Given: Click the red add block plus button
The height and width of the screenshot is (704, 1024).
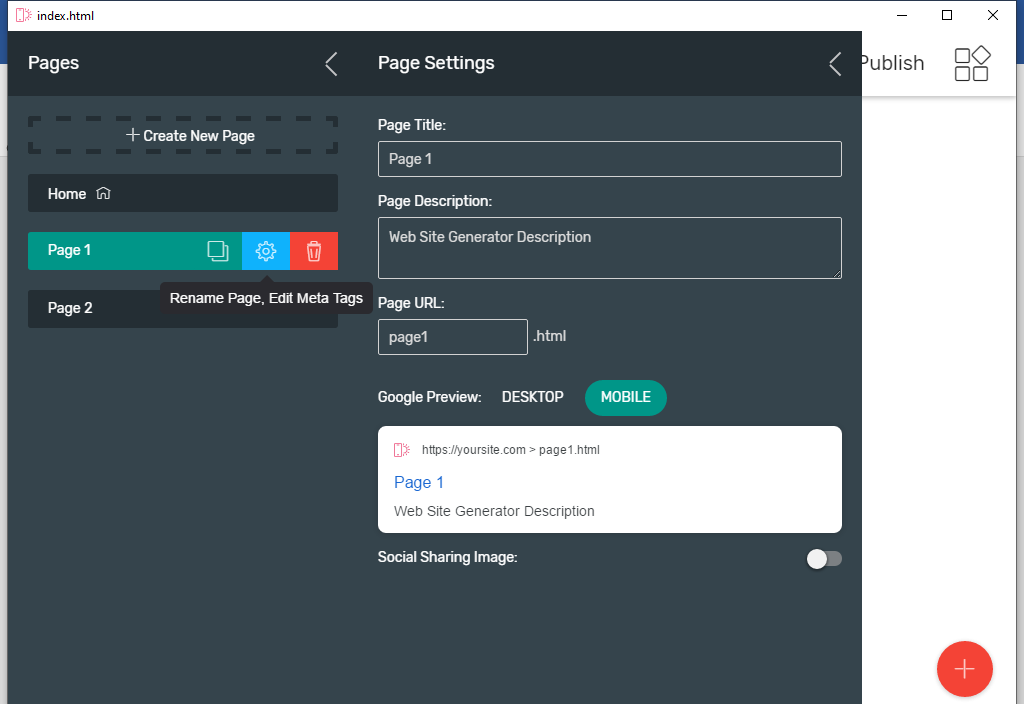Looking at the screenshot, I should pos(964,669).
